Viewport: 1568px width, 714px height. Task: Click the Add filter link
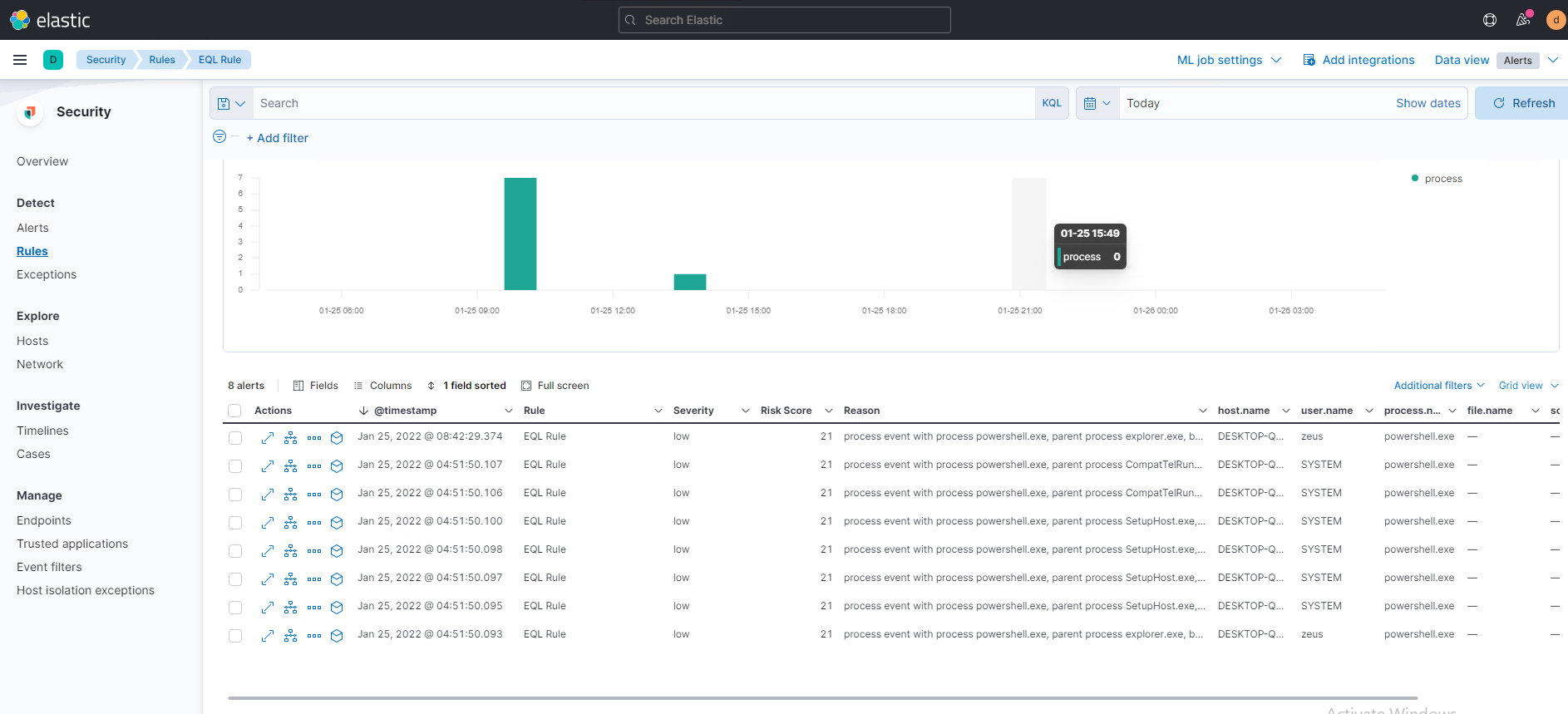[278, 138]
